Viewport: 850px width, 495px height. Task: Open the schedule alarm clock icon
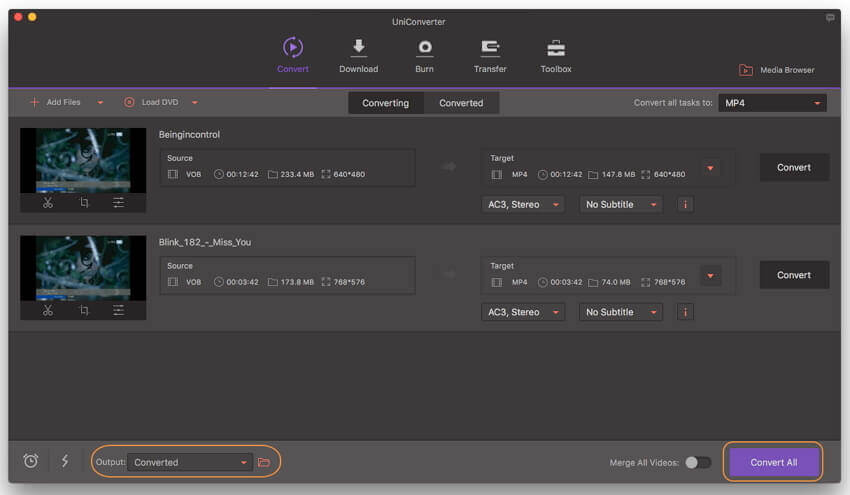(31, 461)
